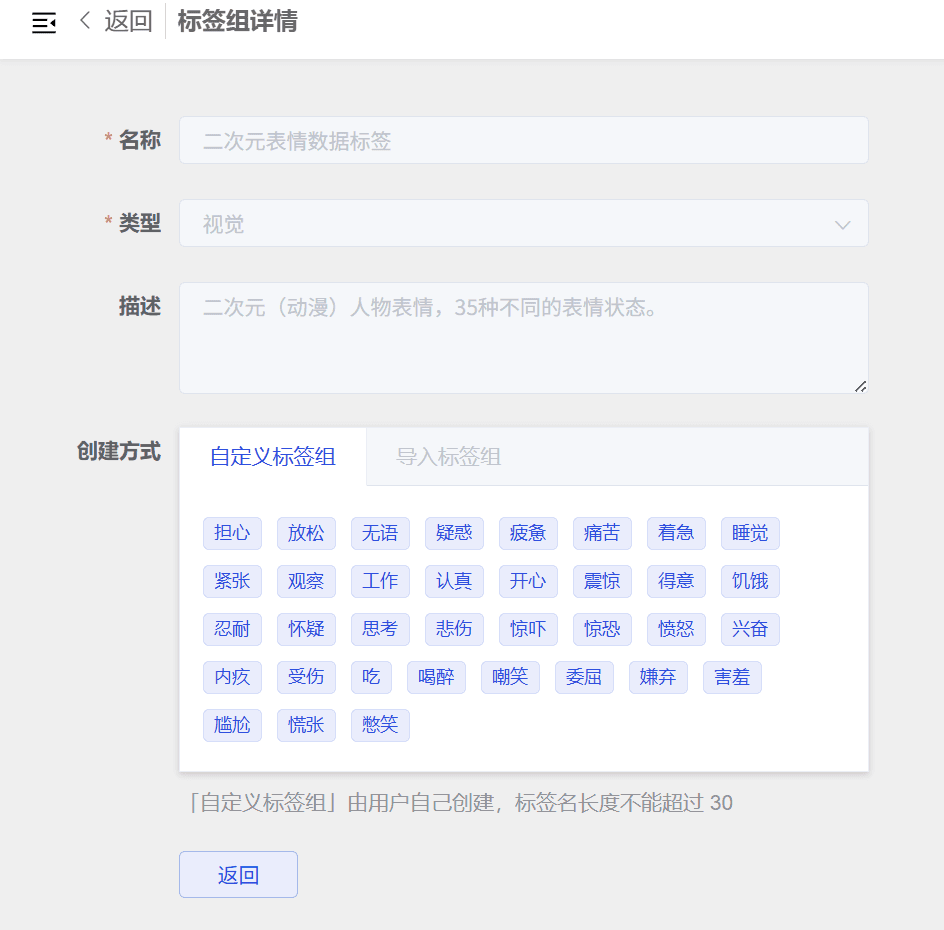Click the 返回 link in header
Image resolution: width=944 pixels, height=930 pixels.
(x=128, y=21)
